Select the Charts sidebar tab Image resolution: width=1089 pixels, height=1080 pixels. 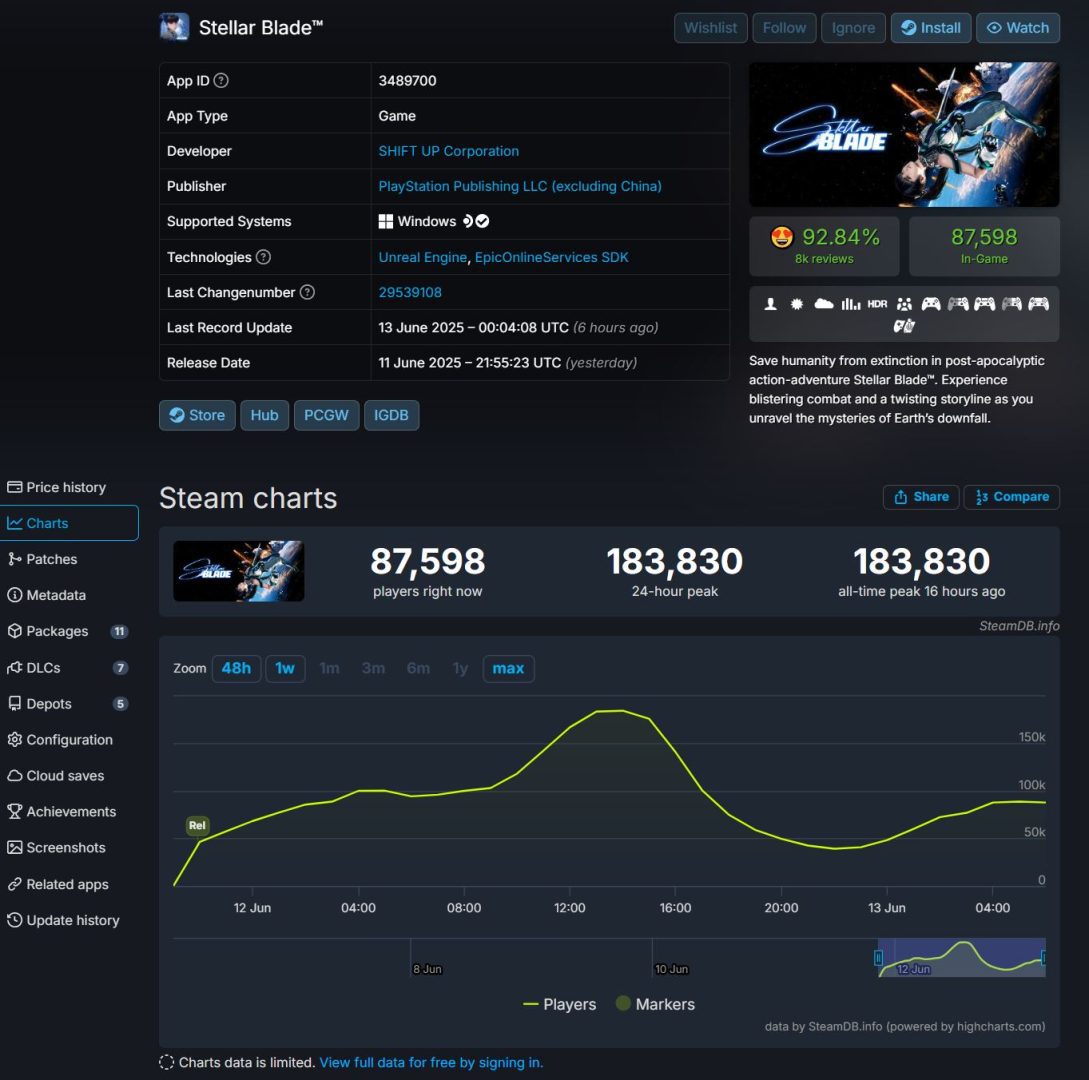pos(69,523)
